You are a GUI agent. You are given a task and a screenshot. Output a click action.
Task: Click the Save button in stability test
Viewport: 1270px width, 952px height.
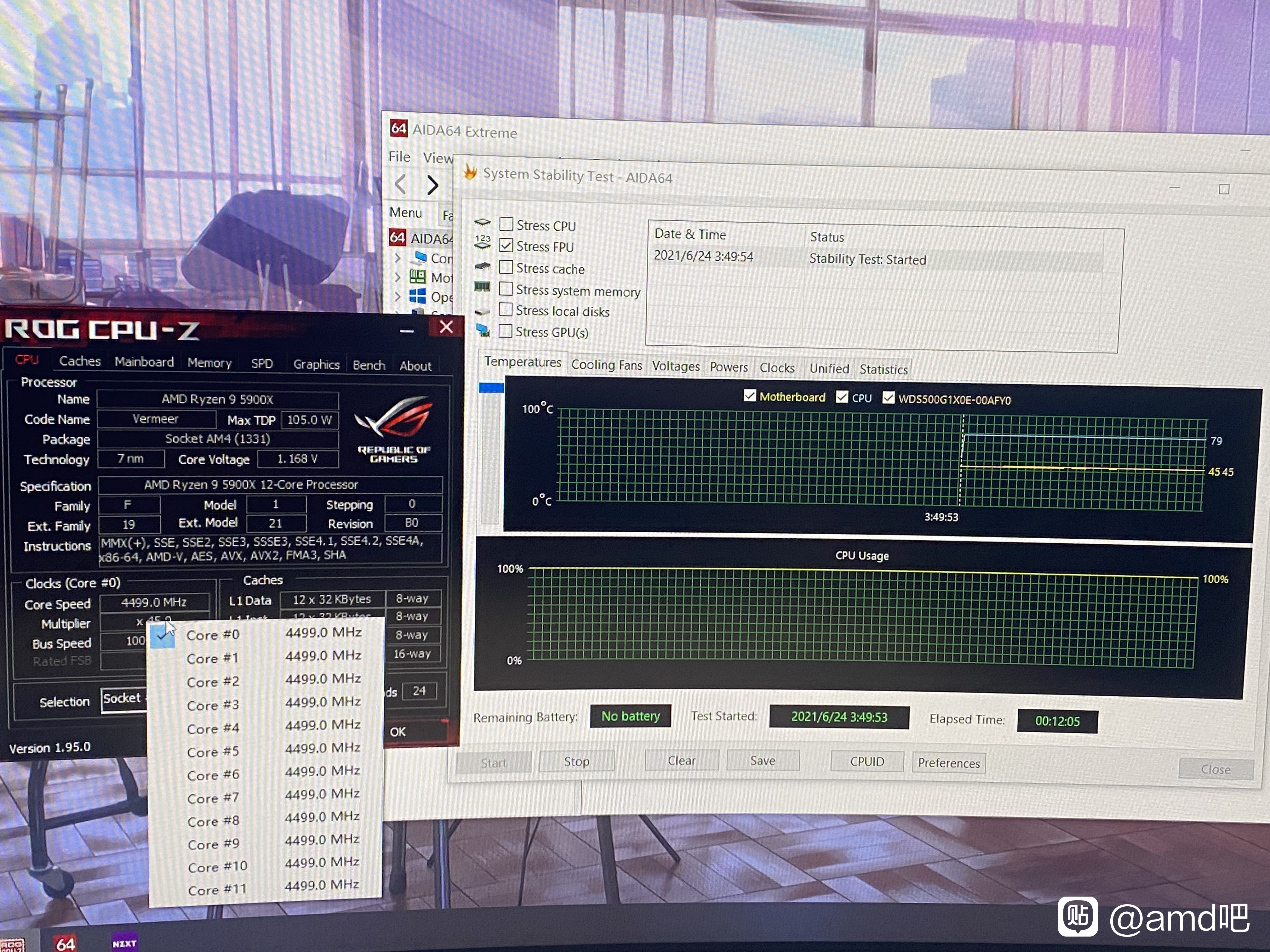pos(763,760)
